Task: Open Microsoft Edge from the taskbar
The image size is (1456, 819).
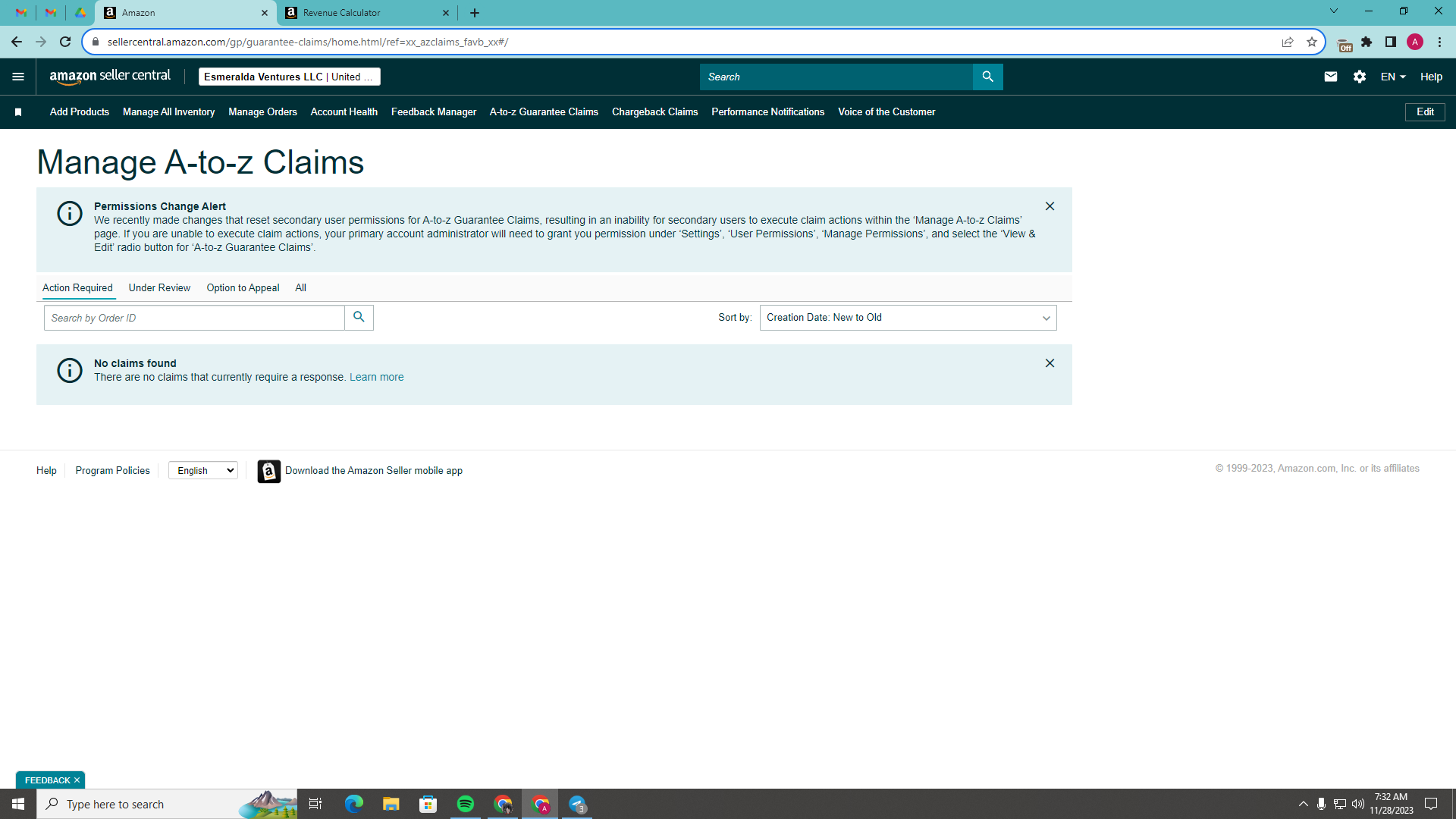Action: [354, 804]
